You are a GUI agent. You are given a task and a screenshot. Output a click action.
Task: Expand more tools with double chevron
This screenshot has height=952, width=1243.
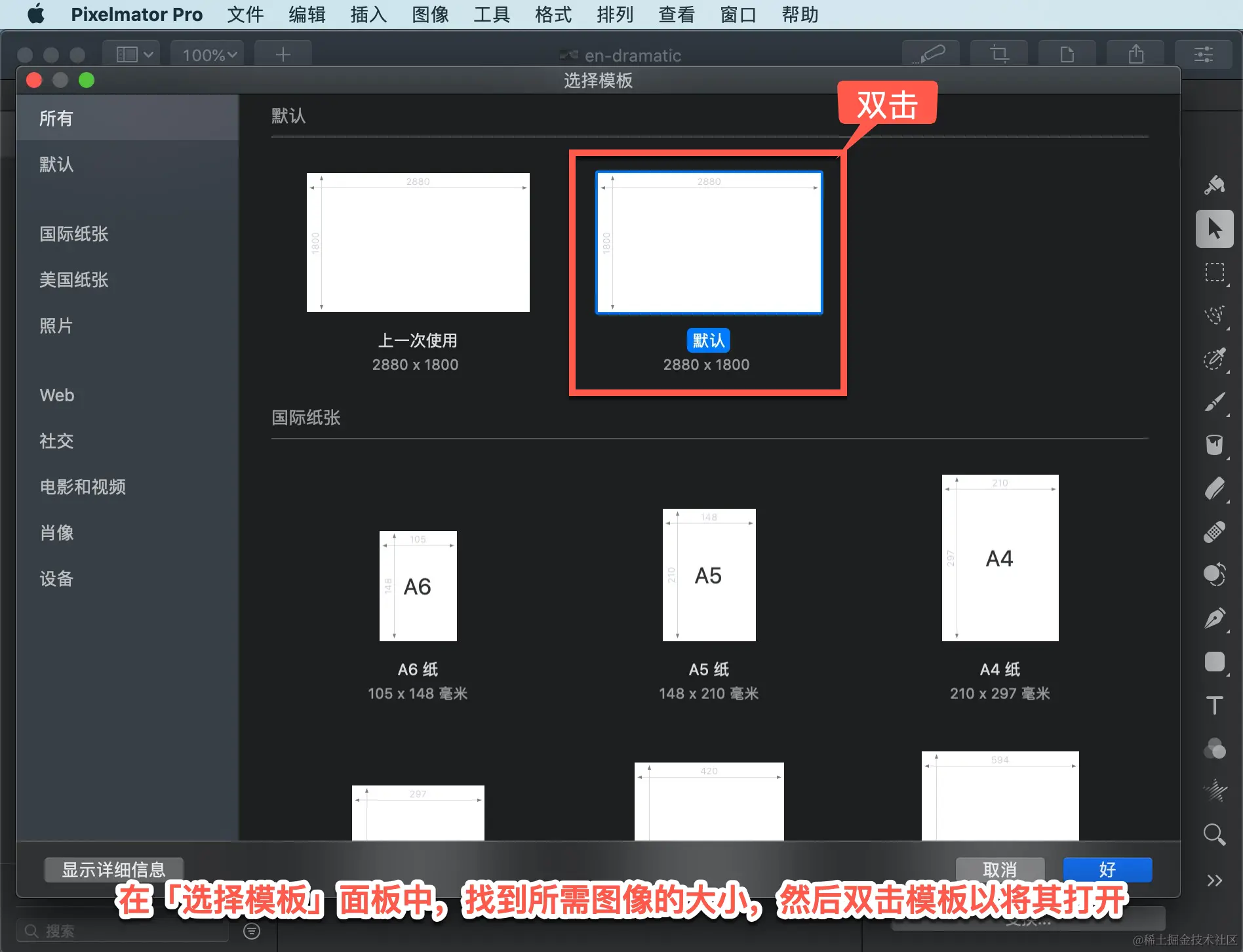(x=1214, y=880)
